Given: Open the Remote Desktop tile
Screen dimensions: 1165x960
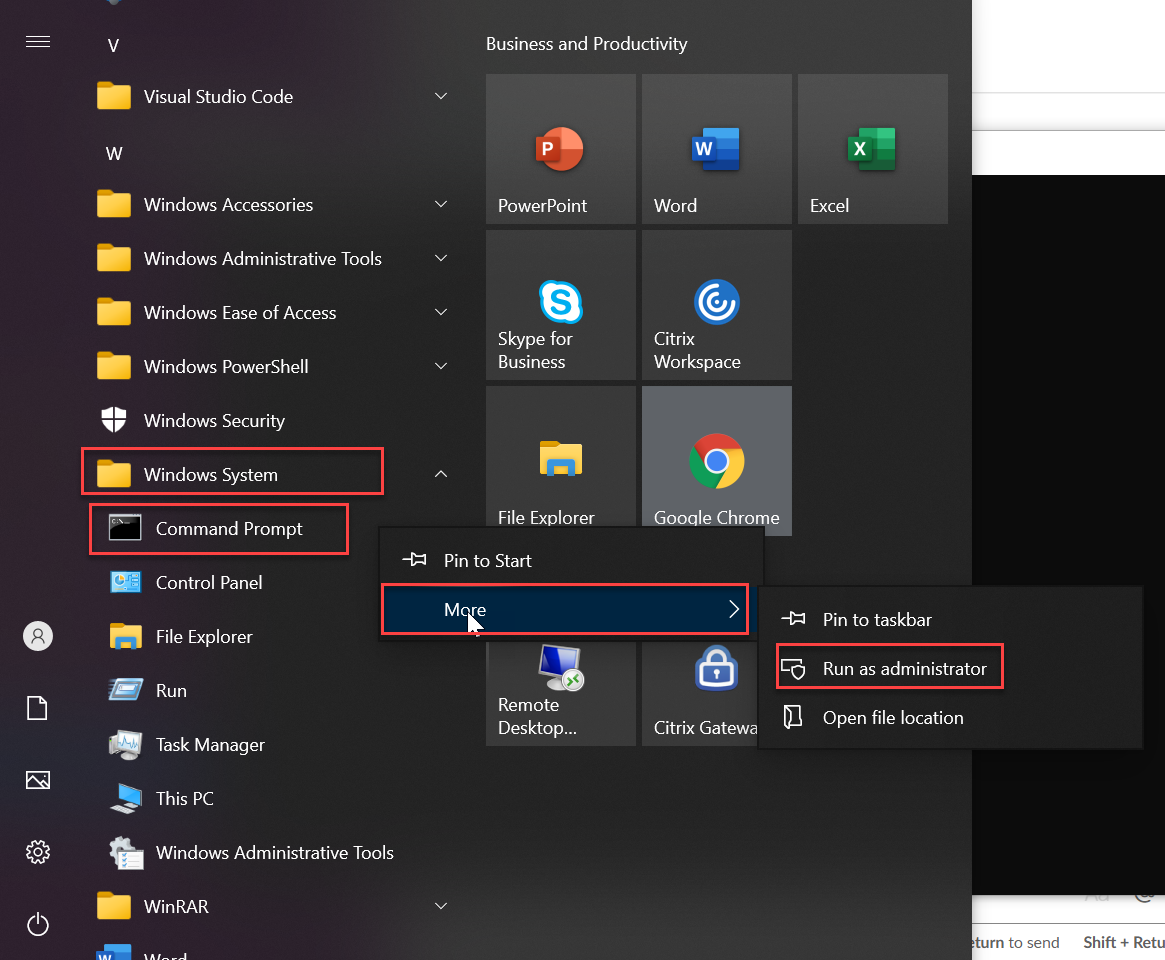Looking at the screenshot, I should click(560, 692).
